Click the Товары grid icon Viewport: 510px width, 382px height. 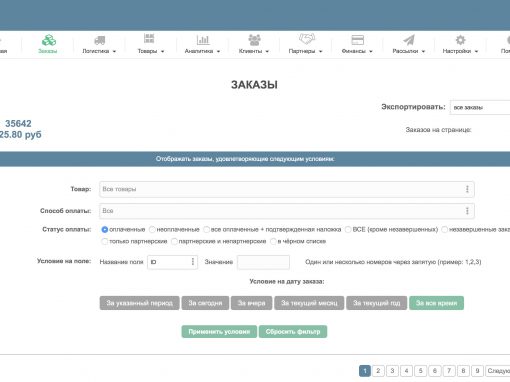(149, 39)
